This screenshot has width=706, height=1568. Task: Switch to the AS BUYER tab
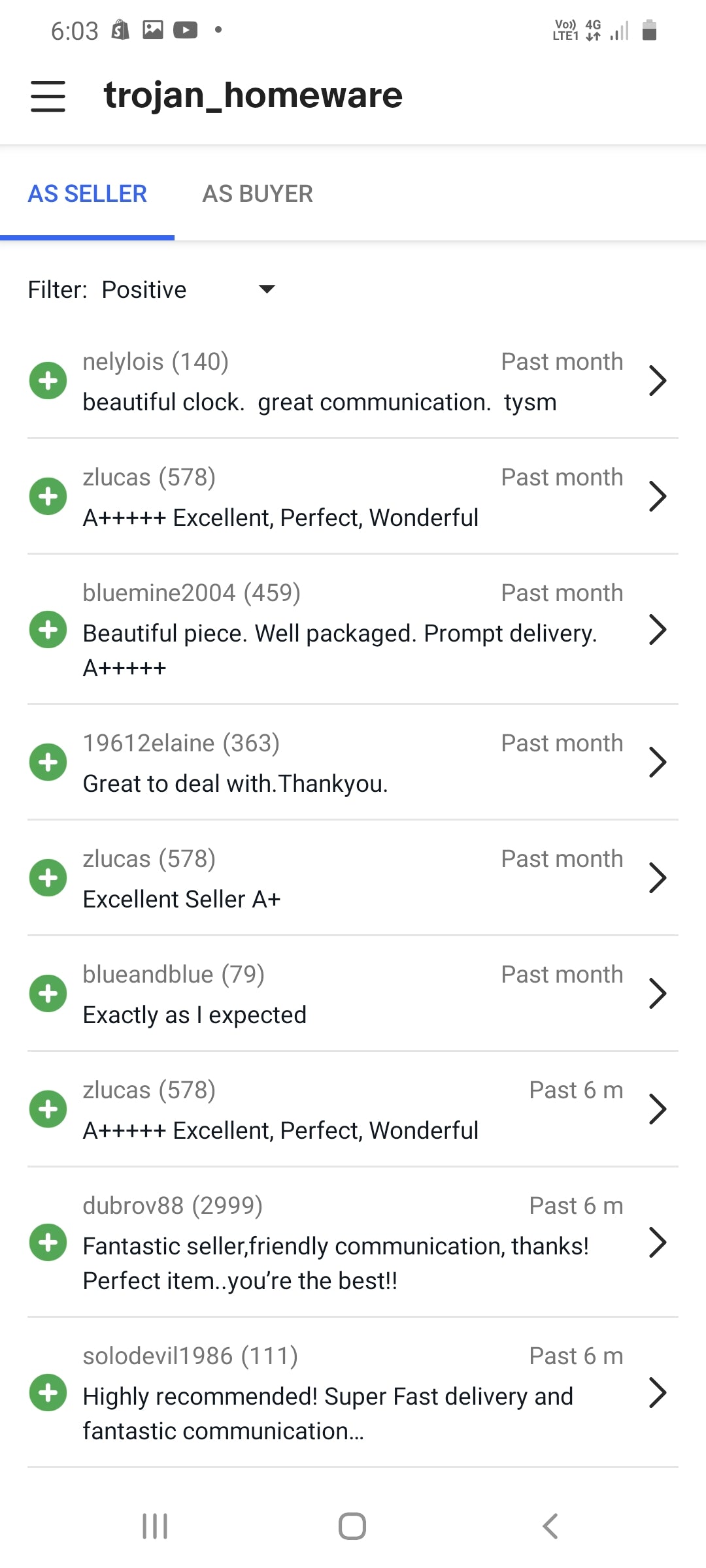[x=258, y=194]
